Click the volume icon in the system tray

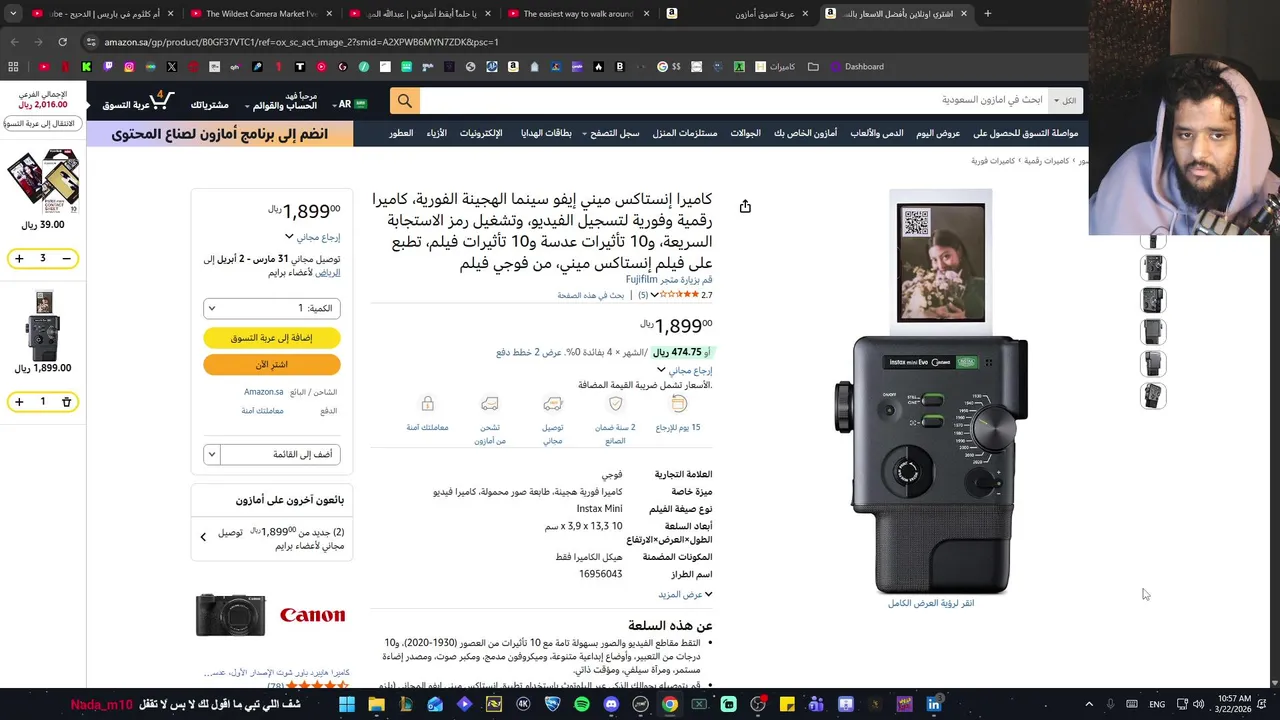(x=1198, y=704)
